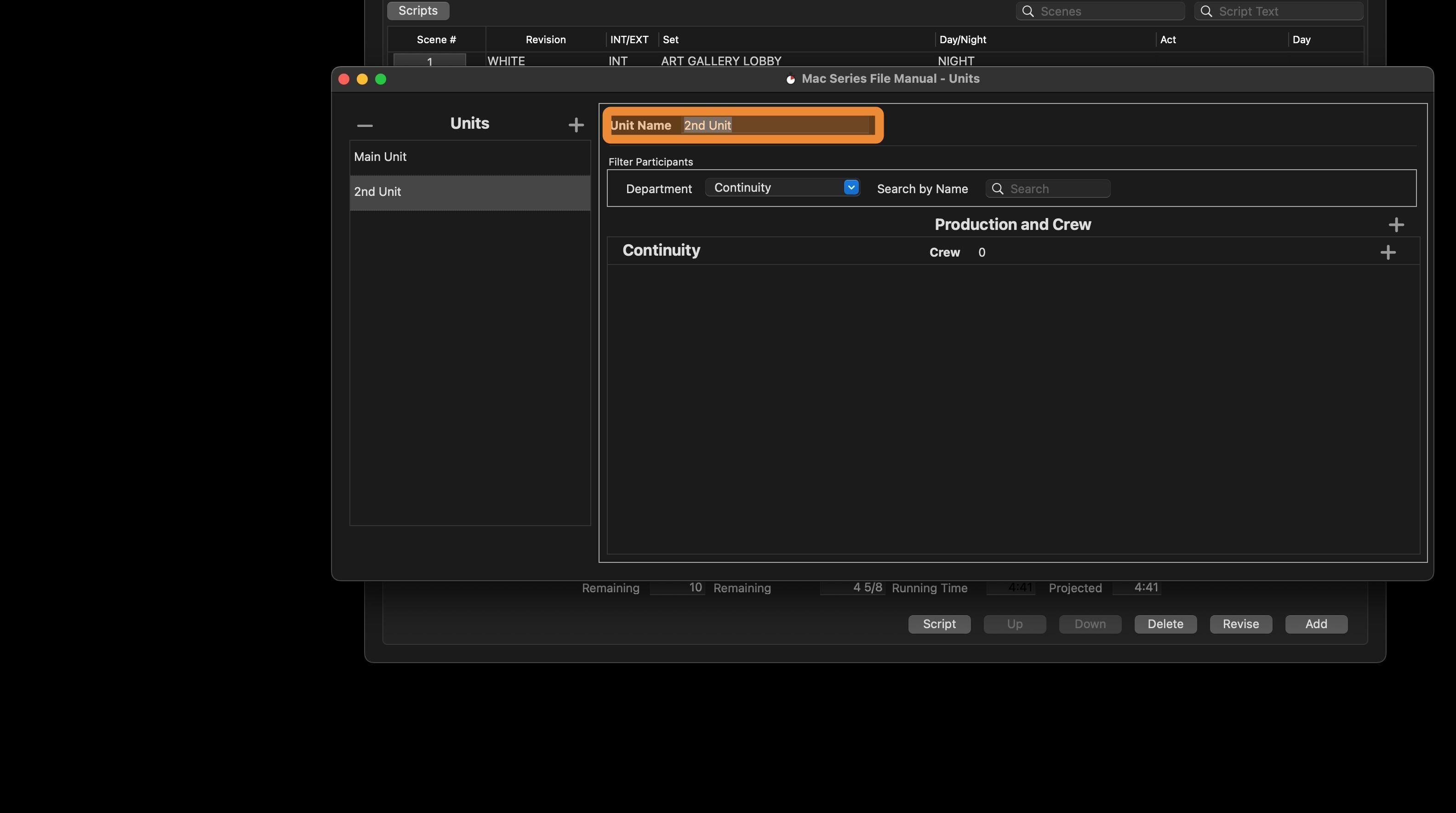Click the Scene # column header

pyautogui.click(x=436, y=40)
